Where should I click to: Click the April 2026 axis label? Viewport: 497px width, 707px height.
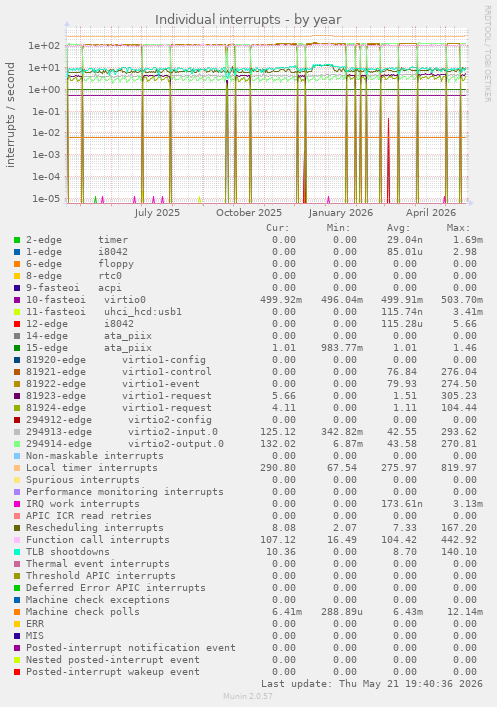pyautogui.click(x=431, y=213)
